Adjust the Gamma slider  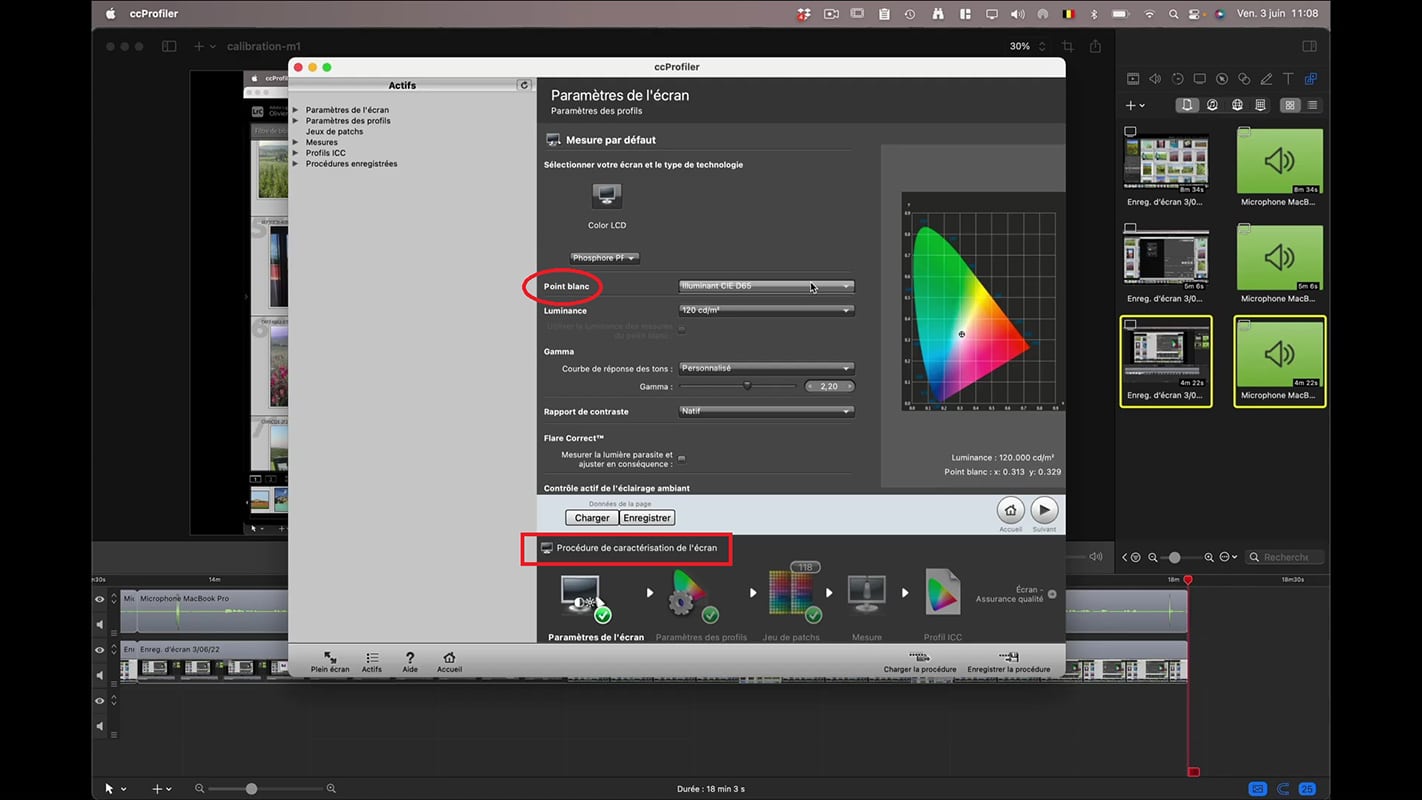[x=746, y=386]
